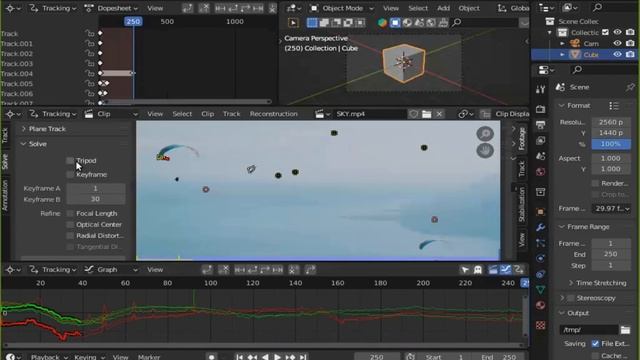The width and height of the screenshot is (640, 360).
Task: Open the Object properties tab
Action: coord(540,211)
